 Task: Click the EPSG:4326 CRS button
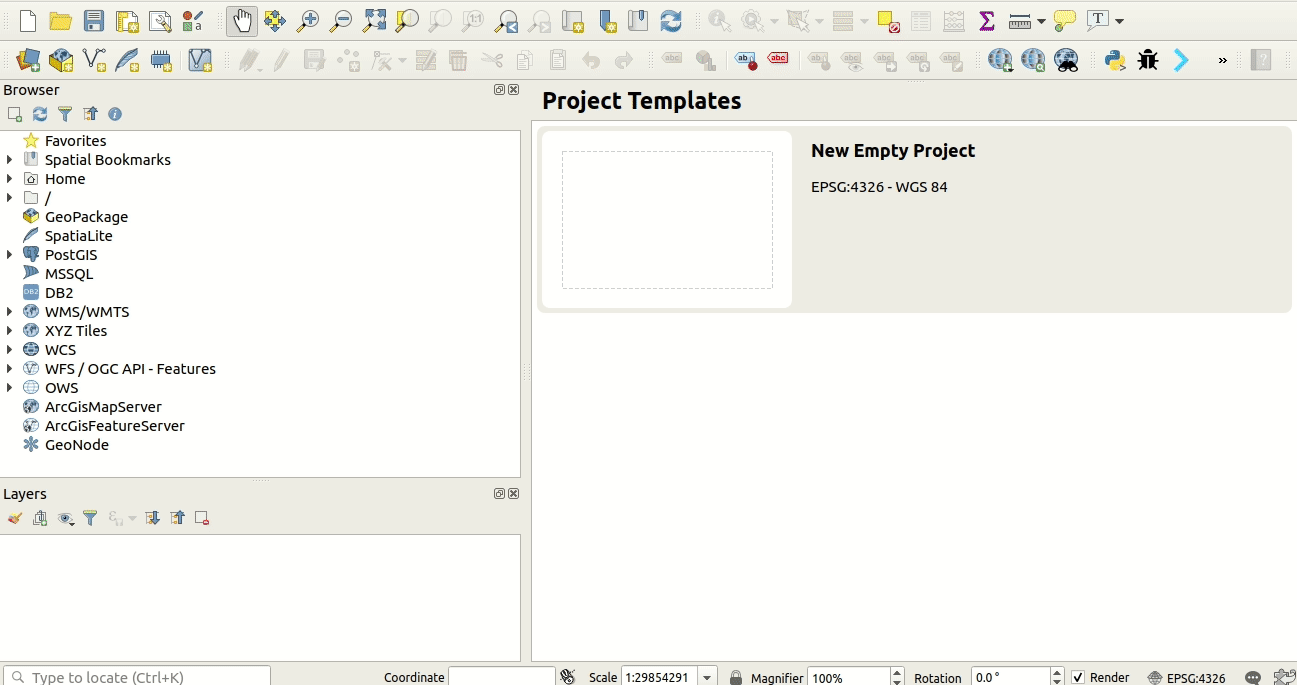(x=1186, y=677)
